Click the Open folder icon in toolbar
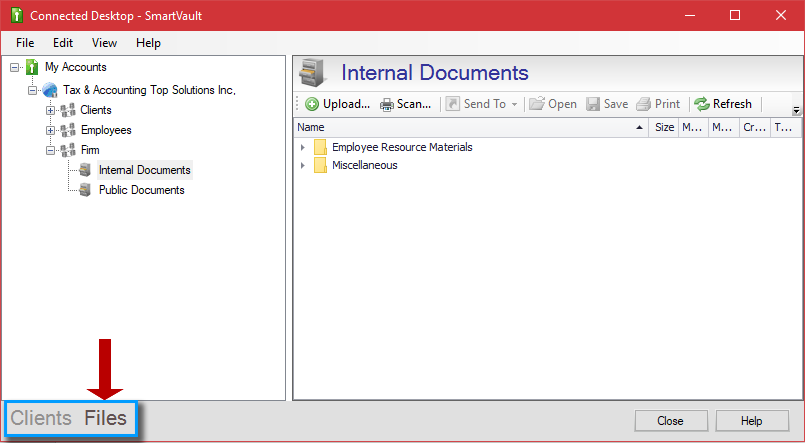 click(536, 104)
